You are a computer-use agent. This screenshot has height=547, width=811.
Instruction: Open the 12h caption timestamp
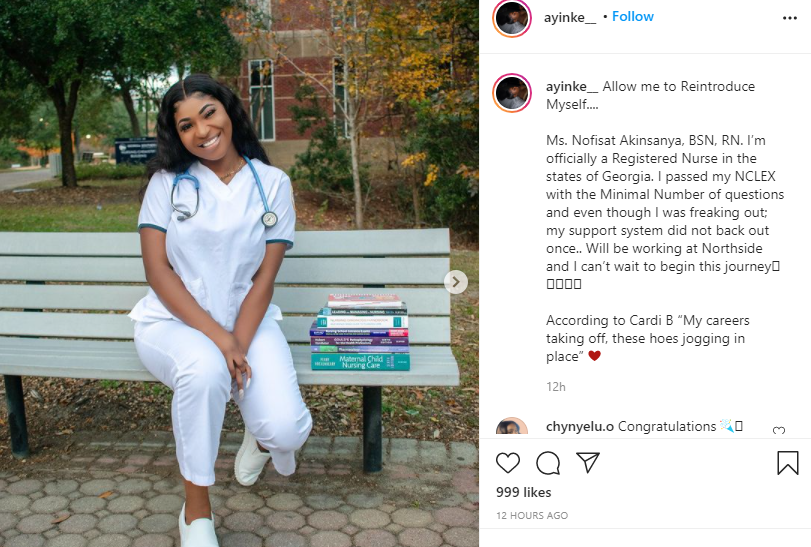555,387
